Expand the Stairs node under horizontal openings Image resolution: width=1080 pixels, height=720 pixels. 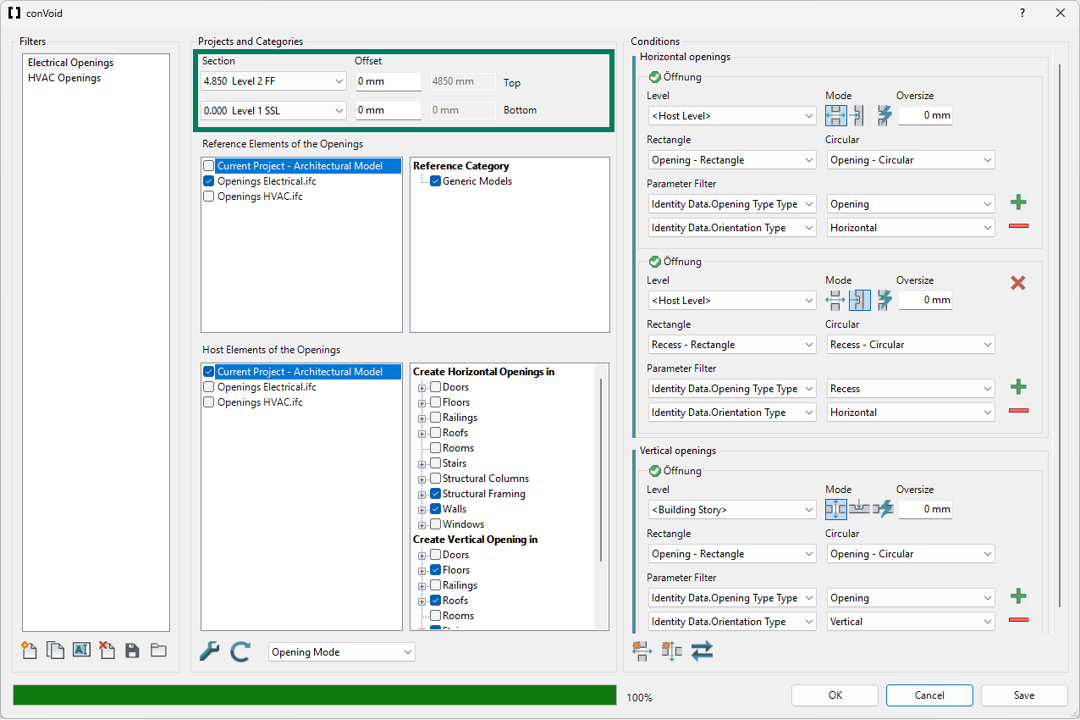(422, 464)
